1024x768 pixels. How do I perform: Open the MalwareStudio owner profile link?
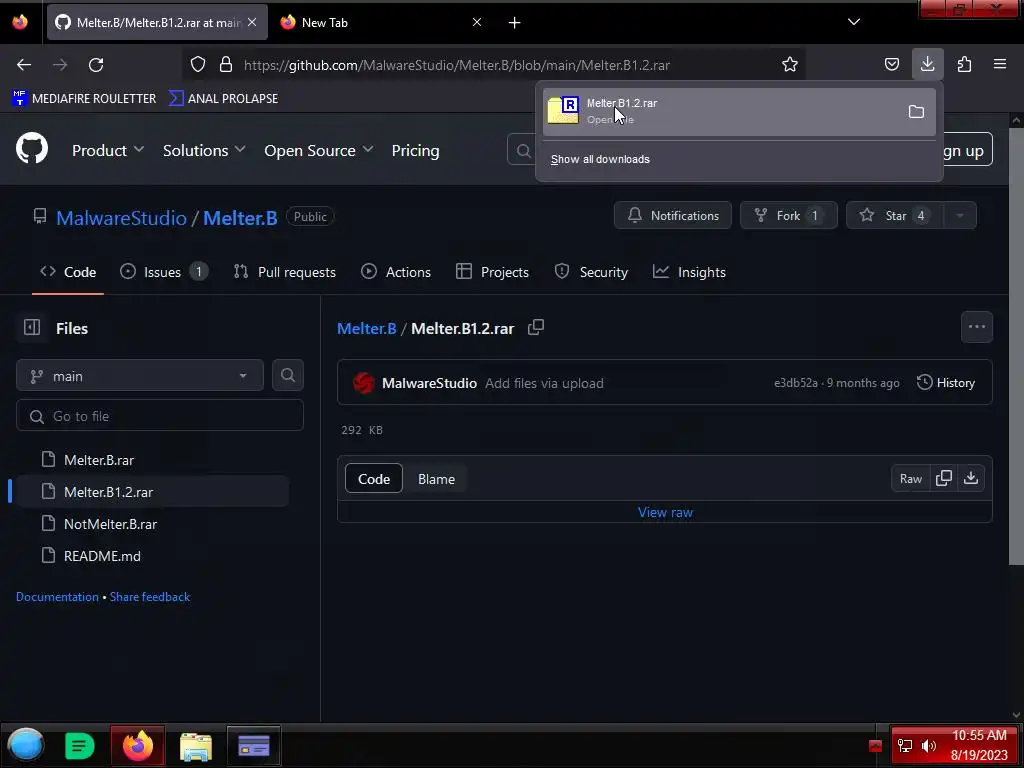coord(121,217)
